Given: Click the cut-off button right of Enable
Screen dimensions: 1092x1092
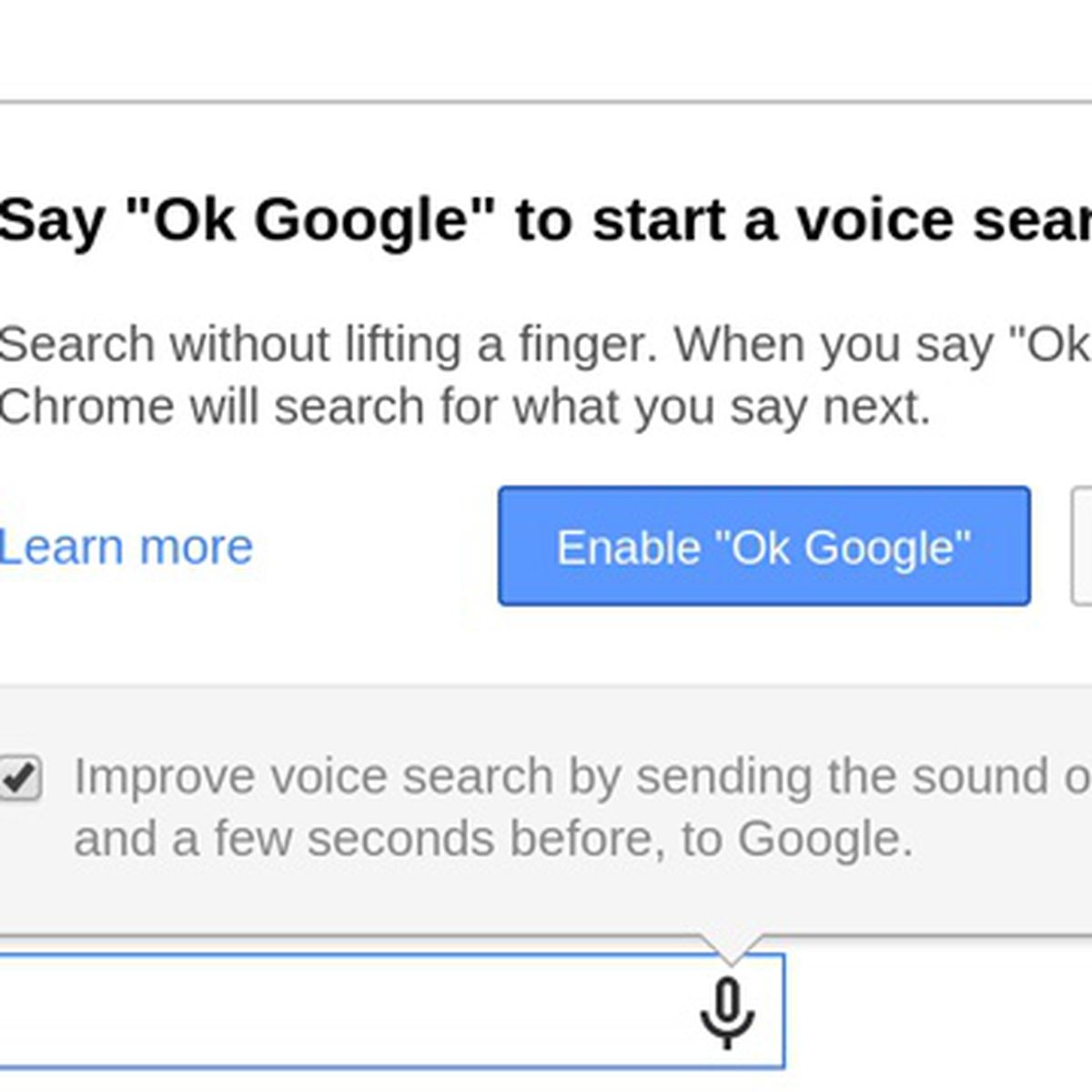Looking at the screenshot, I should point(1083,546).
